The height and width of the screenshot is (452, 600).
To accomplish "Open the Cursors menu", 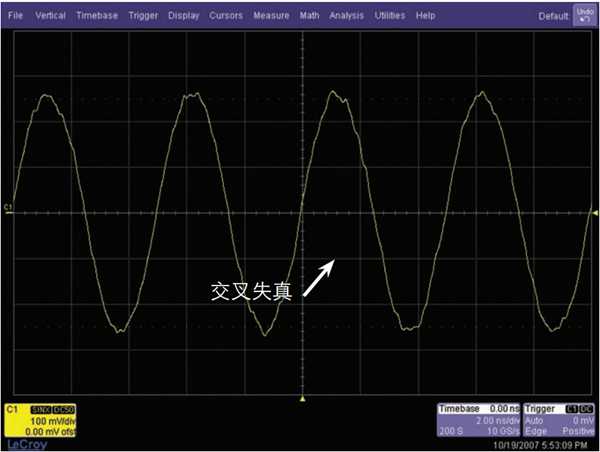I will (226, 16).
